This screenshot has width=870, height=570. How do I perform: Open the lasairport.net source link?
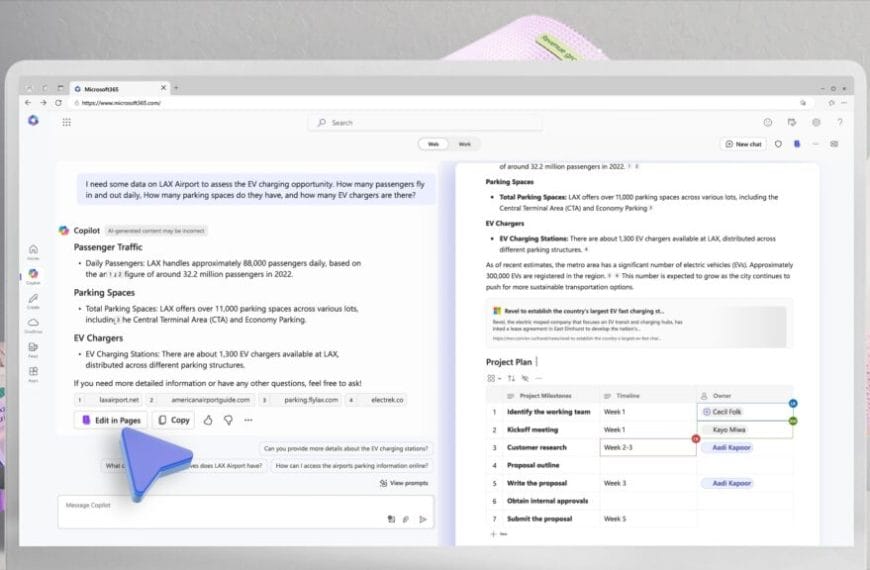point(108,400)
